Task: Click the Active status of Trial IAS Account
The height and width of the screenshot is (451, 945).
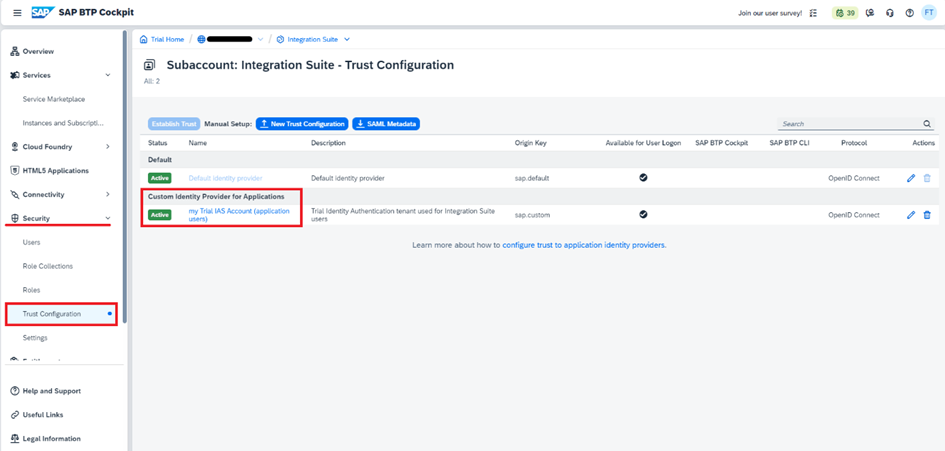Action: 160,215
